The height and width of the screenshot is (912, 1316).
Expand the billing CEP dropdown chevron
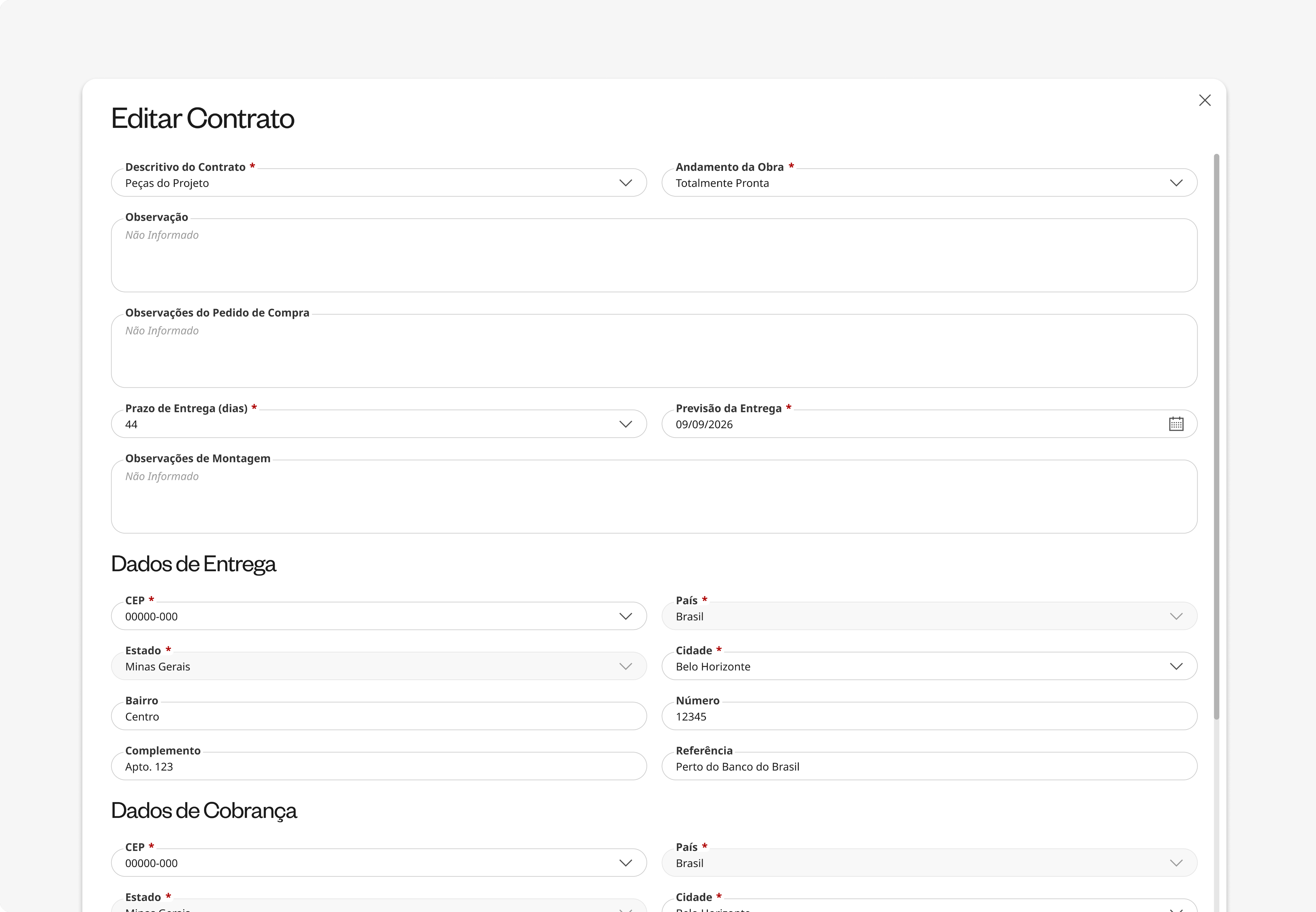[x=626, y=863]
